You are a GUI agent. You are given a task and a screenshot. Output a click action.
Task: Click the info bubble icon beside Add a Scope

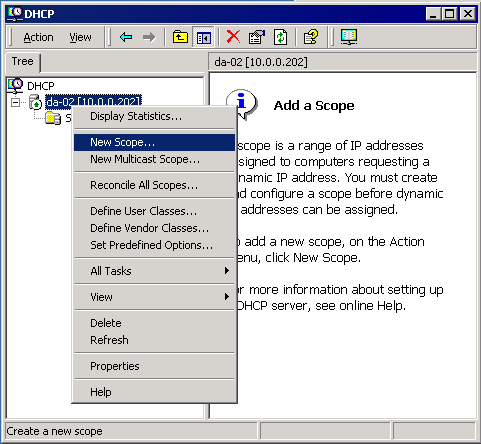pos(242,104)
